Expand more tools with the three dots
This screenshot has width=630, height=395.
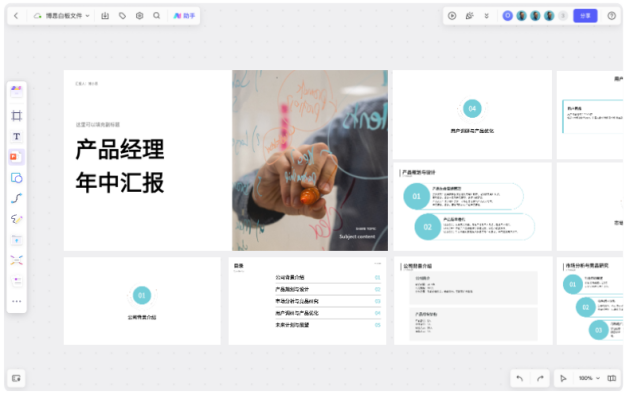pyautogui.click(x=16, y=301)
